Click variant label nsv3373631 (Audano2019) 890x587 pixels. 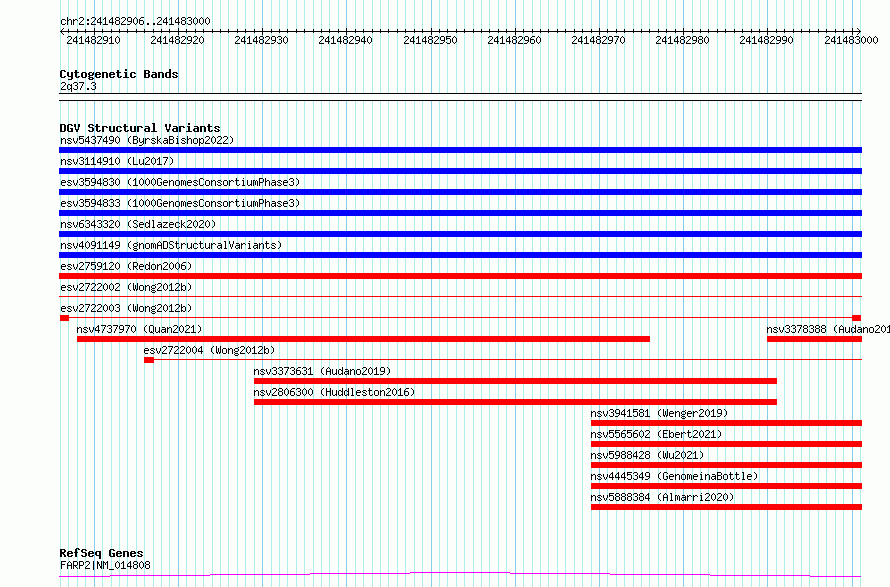click(322, 371)
